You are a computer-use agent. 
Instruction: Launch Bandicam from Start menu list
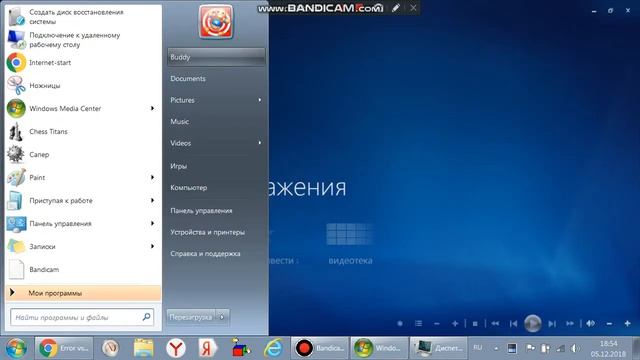tap(83, 269)
